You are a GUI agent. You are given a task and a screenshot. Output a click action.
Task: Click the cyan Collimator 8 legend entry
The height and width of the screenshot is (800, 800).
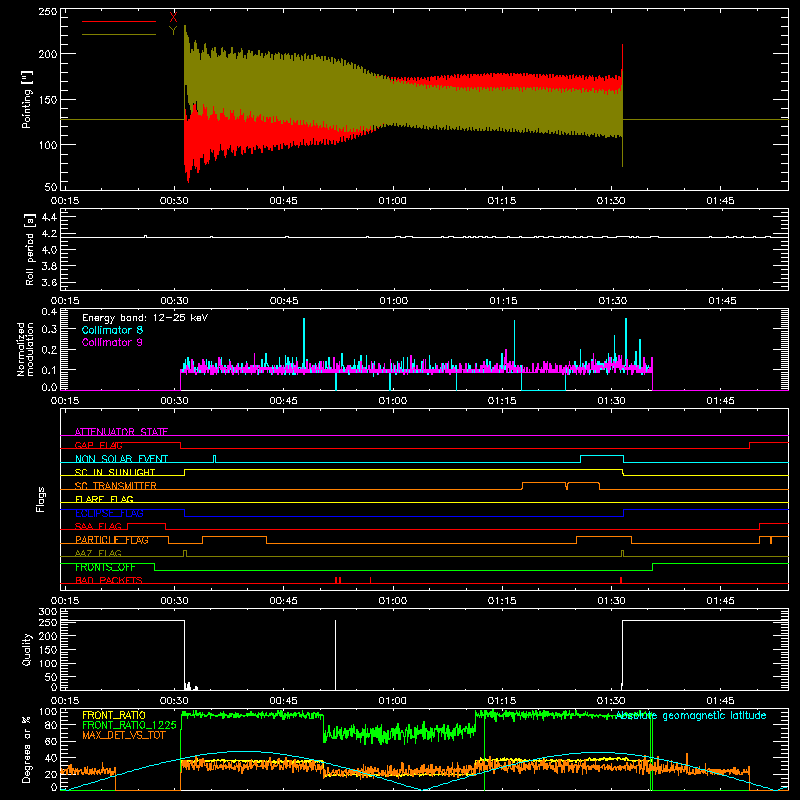tap(112, 330)
